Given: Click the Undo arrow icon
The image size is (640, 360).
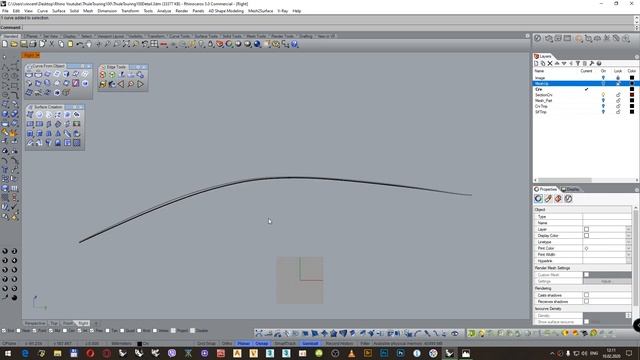Looking at the screenshot, I should click(80, 44).
